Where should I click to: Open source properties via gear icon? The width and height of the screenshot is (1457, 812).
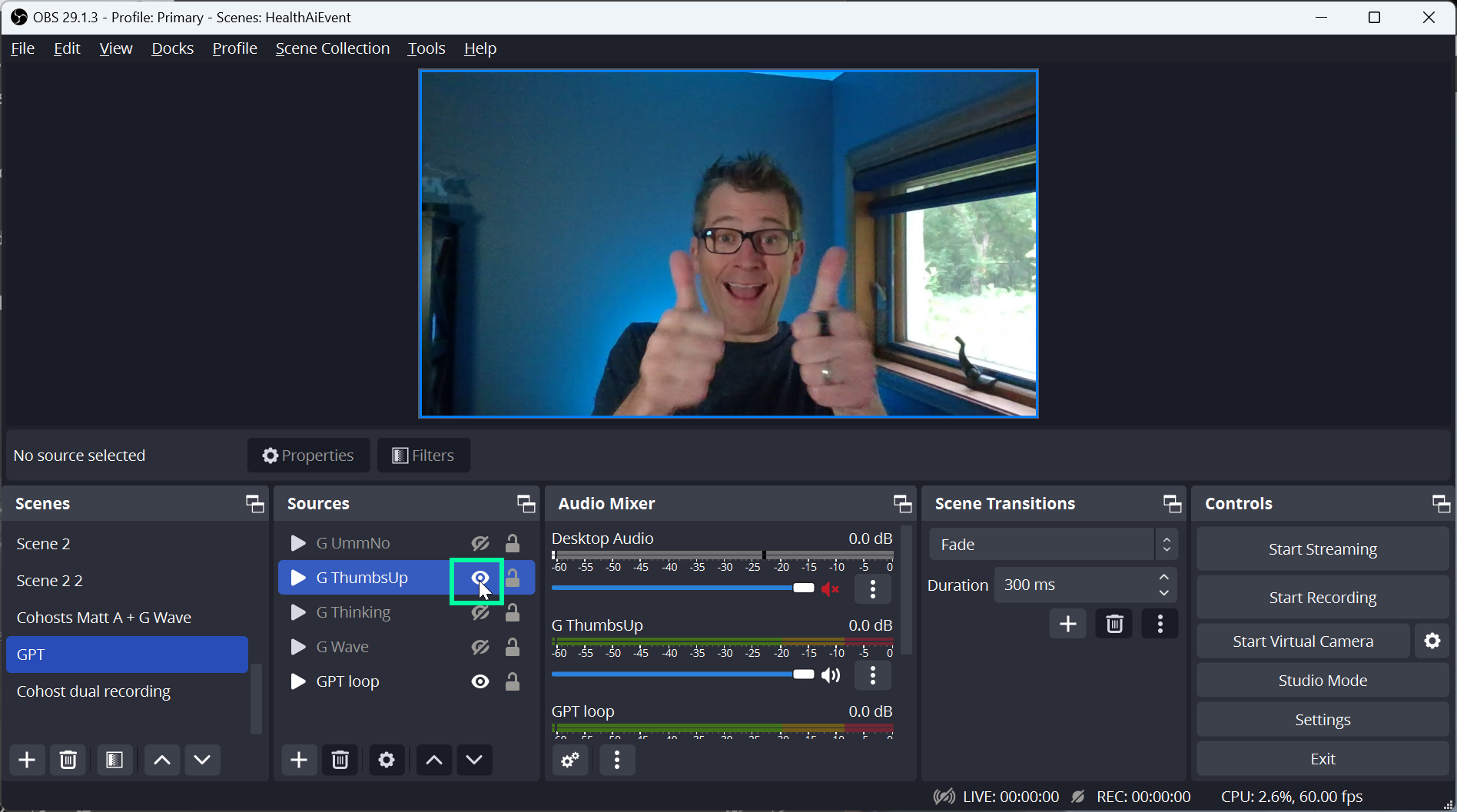click(387, 760)
